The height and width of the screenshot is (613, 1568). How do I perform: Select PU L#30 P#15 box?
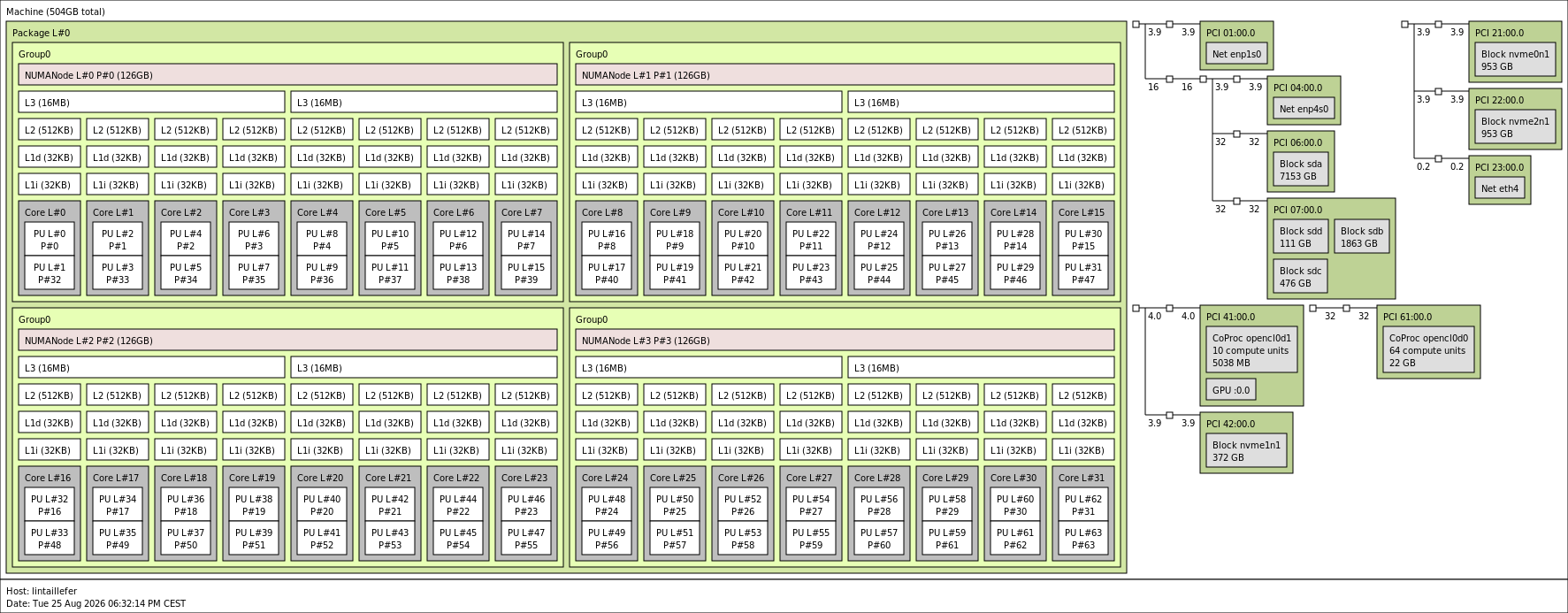pyautogui.click(x=1083, y=240)
